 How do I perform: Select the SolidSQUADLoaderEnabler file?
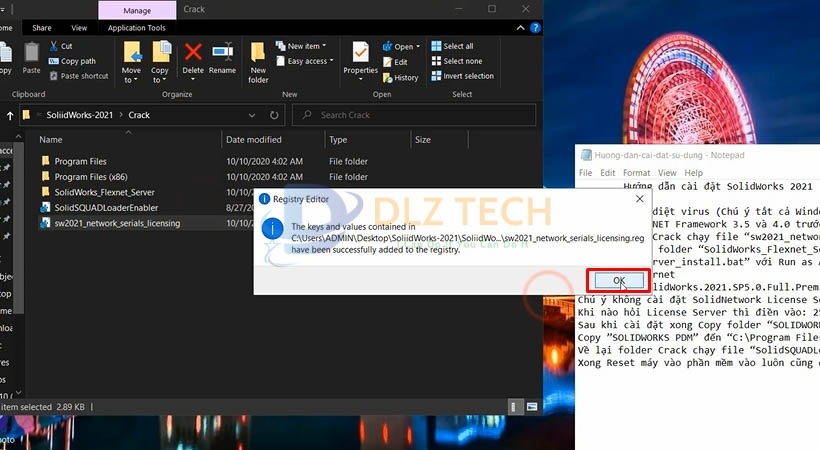(x=106, y=208)
